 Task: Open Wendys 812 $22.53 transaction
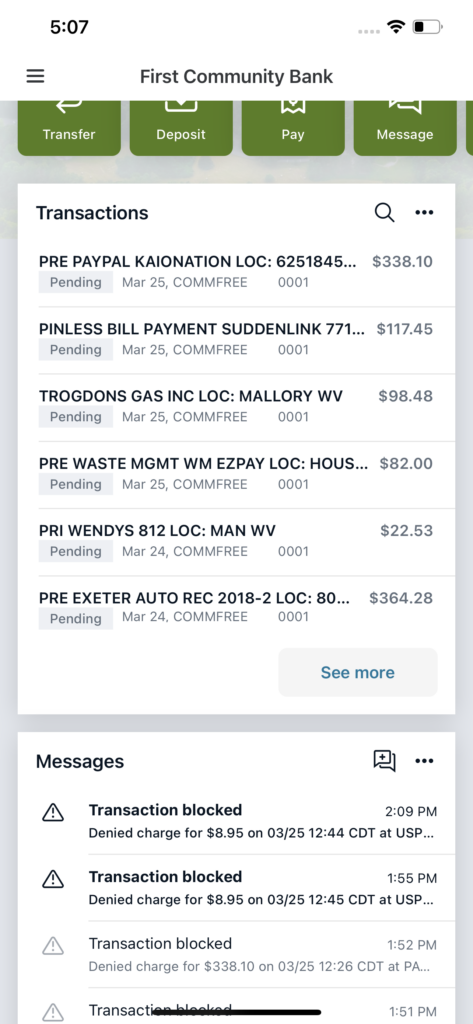point(236,541)
